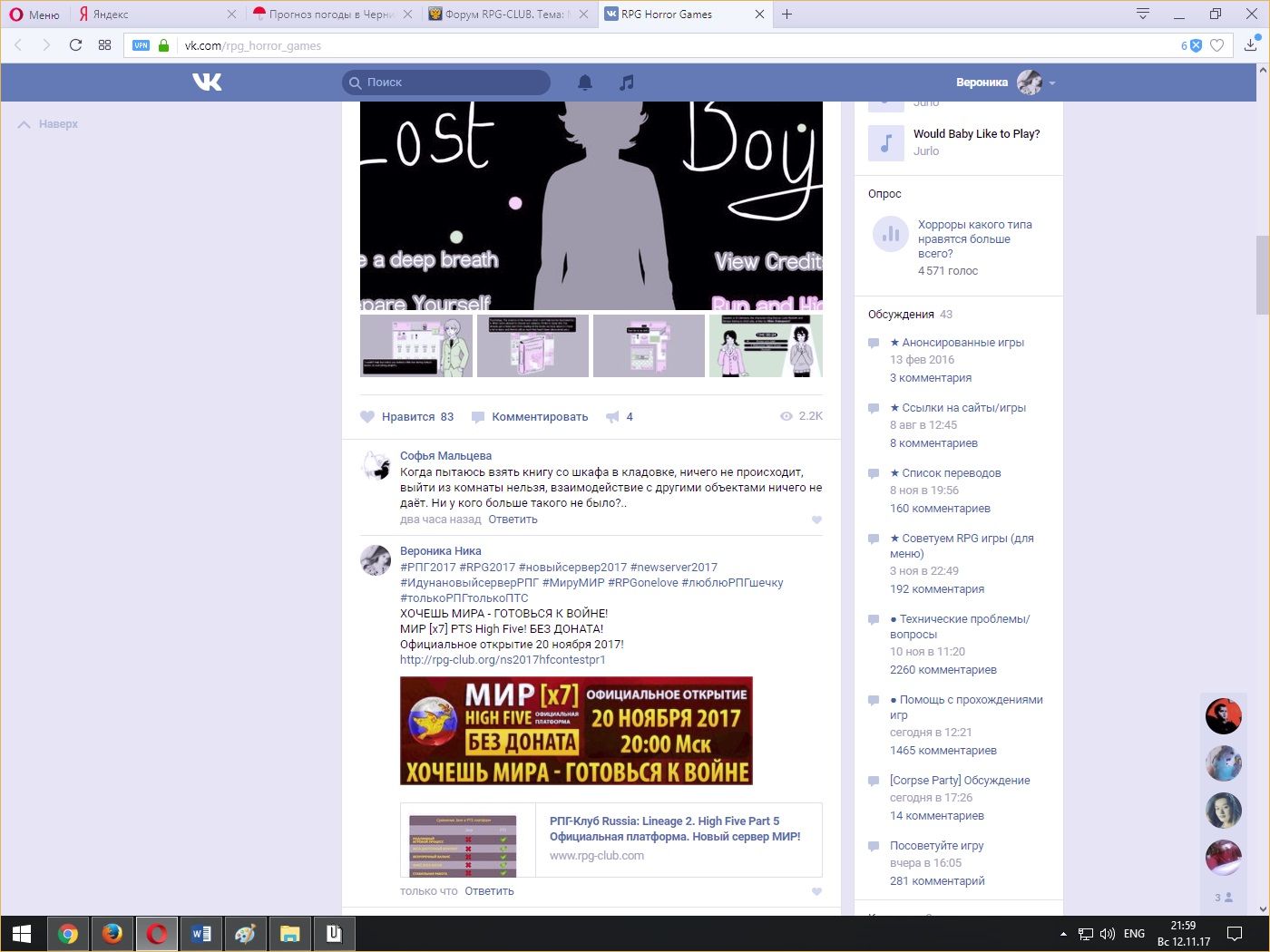The image size is (1270, 952).
Task: Close the Яндекс tab
Action: pos(231,15)
